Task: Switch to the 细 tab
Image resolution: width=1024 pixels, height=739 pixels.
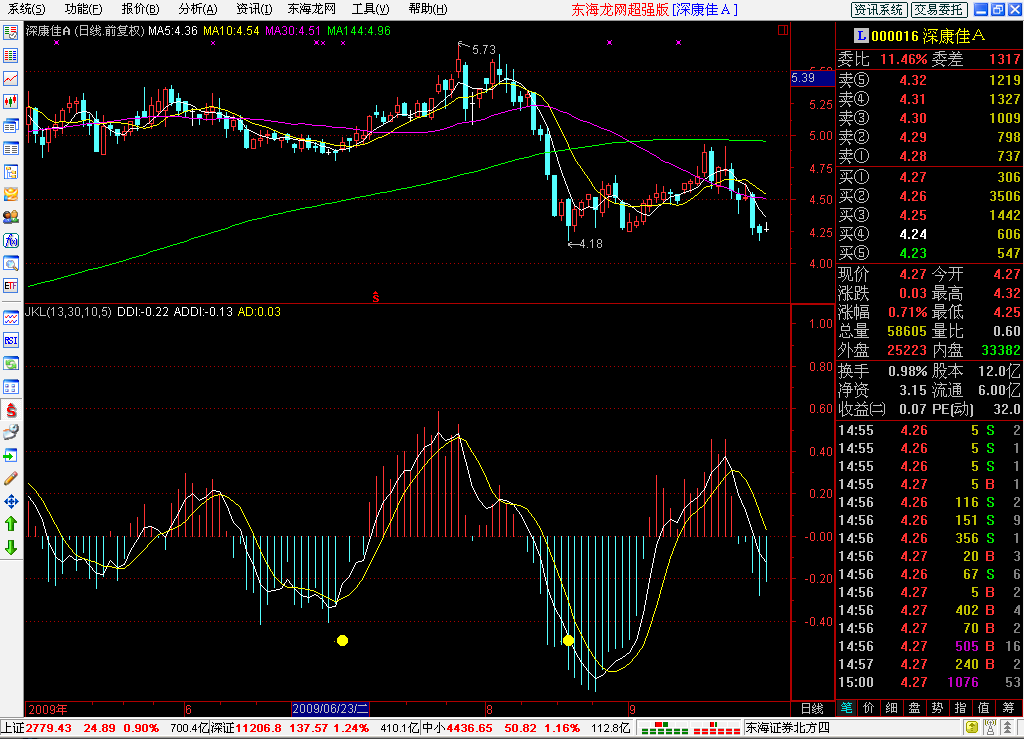Action: 891,708
